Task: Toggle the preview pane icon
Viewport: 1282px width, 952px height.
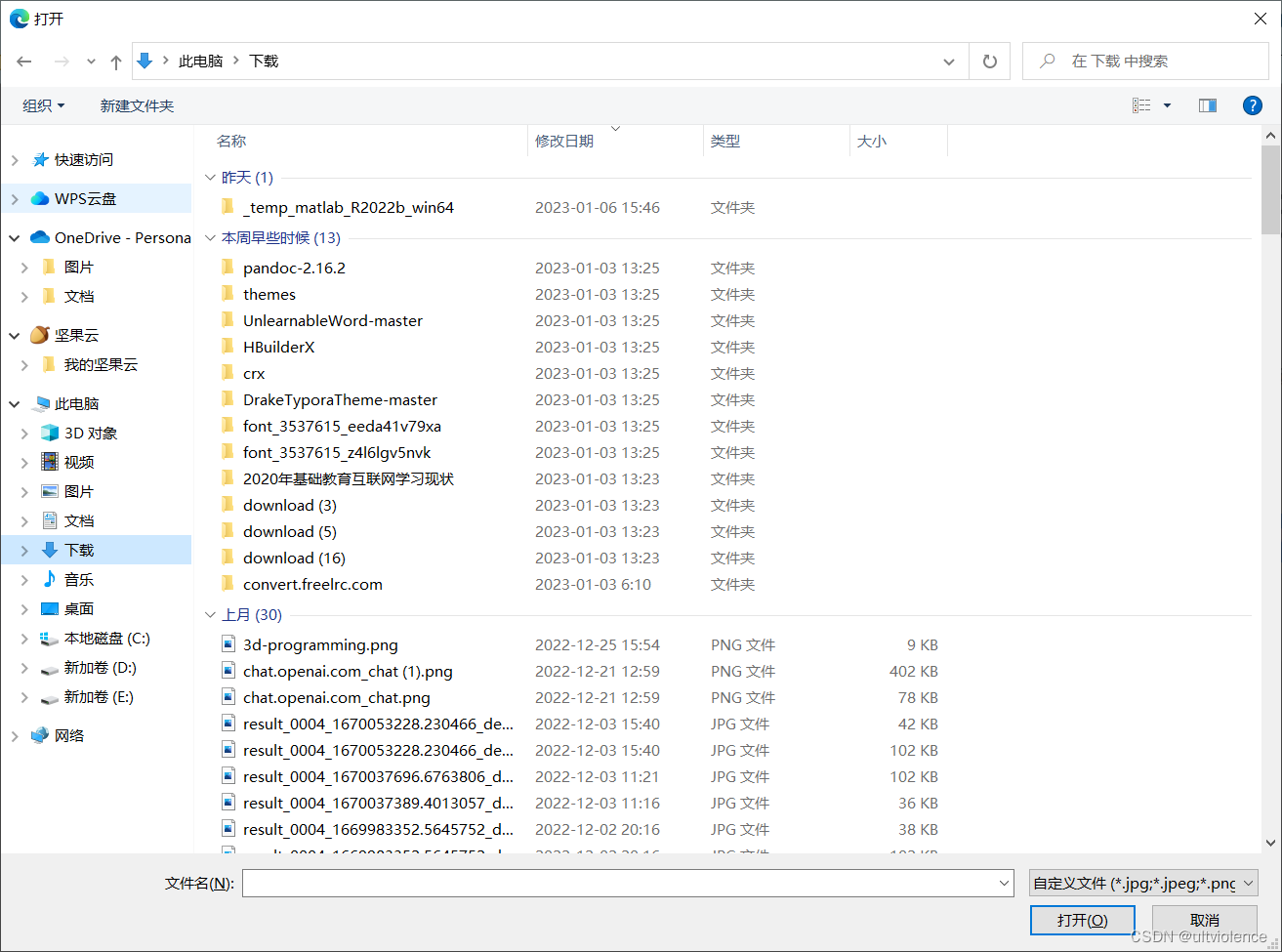Action: [x=1208, y=105]
